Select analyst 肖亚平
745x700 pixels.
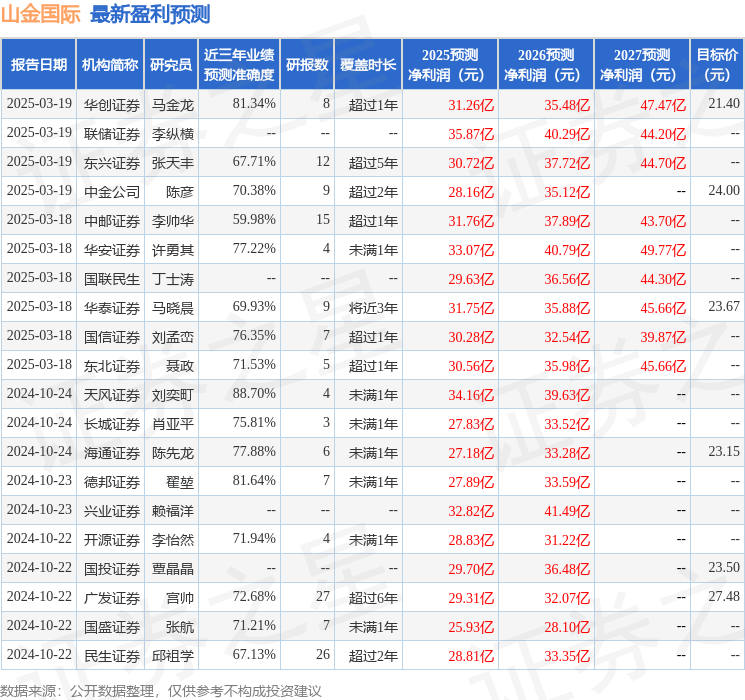click(x=172, y=423)
